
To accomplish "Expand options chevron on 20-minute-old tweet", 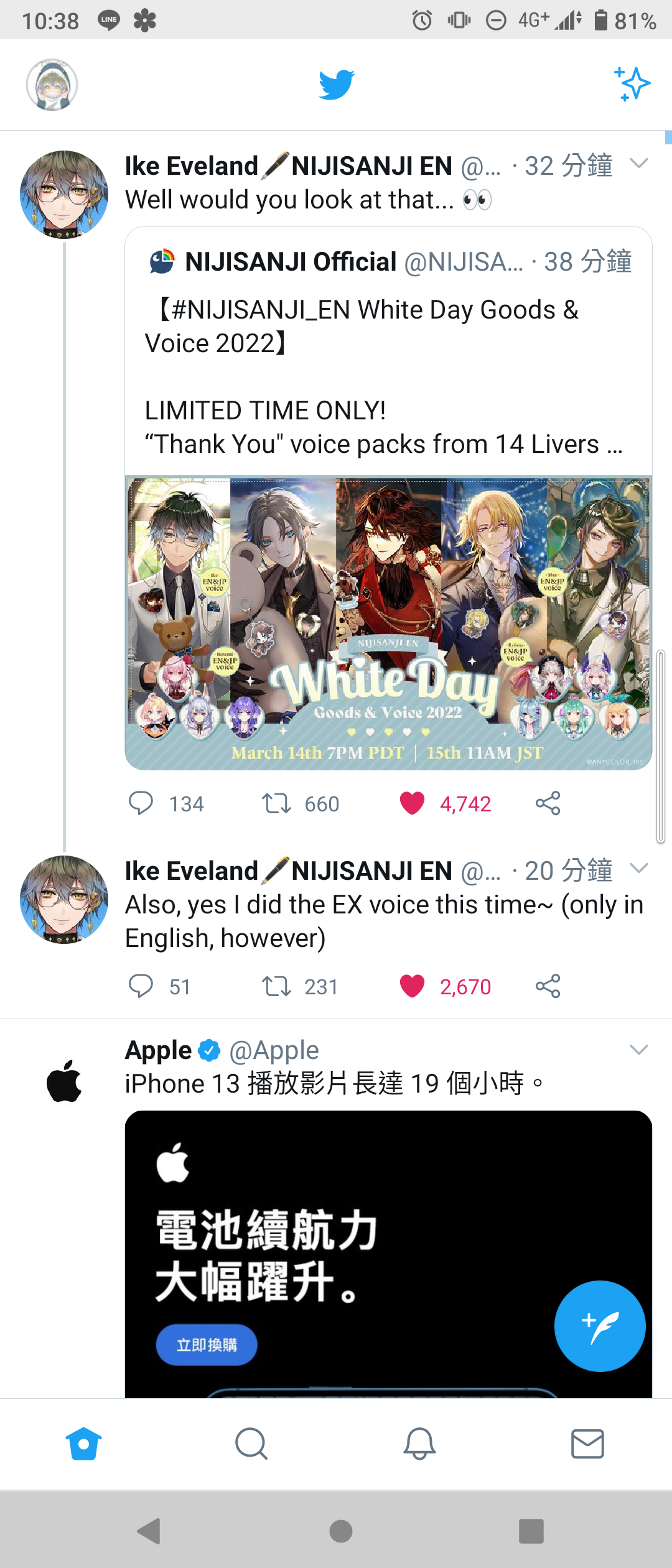I will coord(639,868).
